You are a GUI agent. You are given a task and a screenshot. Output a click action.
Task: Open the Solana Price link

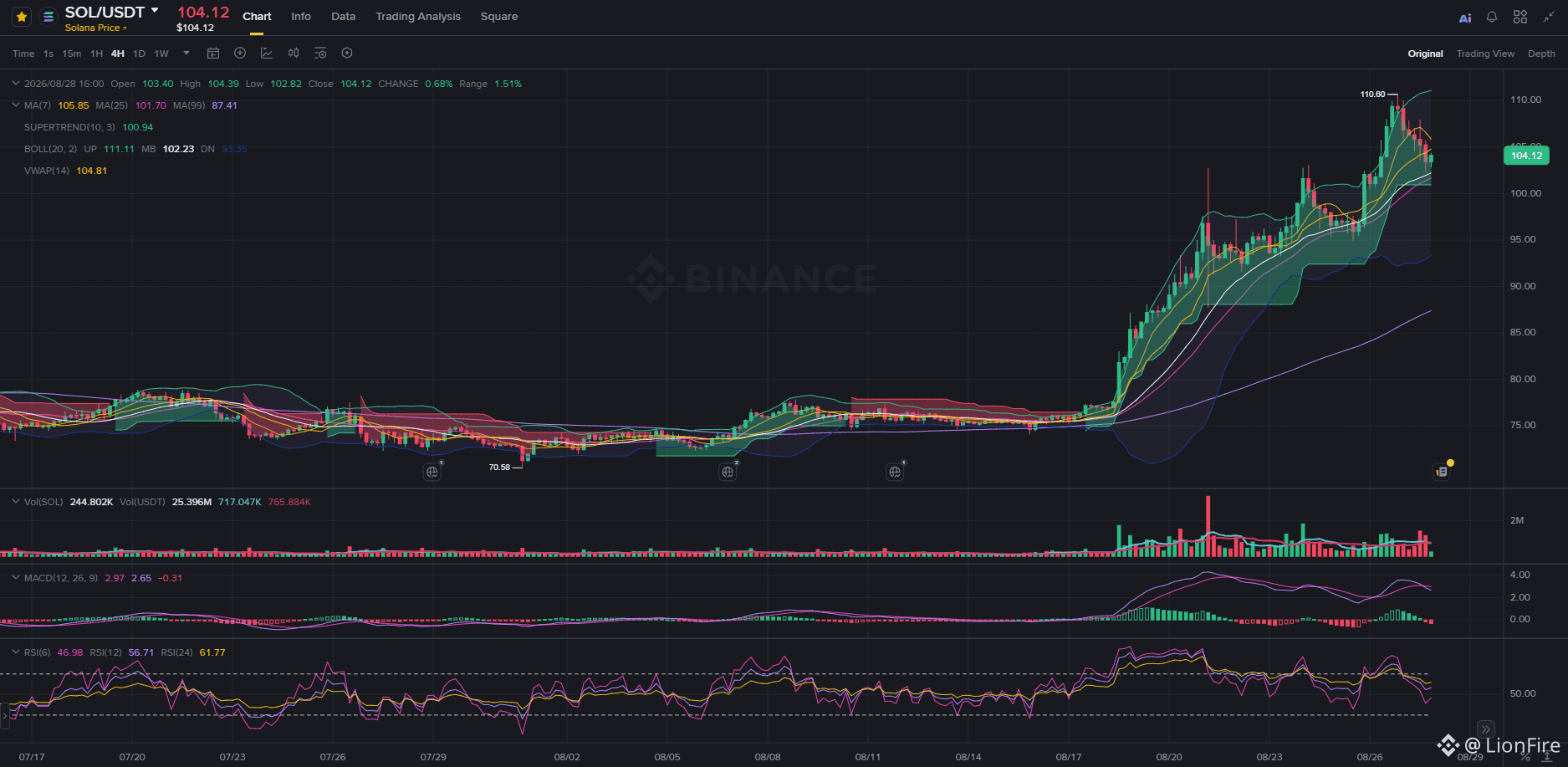click(96, 28)
